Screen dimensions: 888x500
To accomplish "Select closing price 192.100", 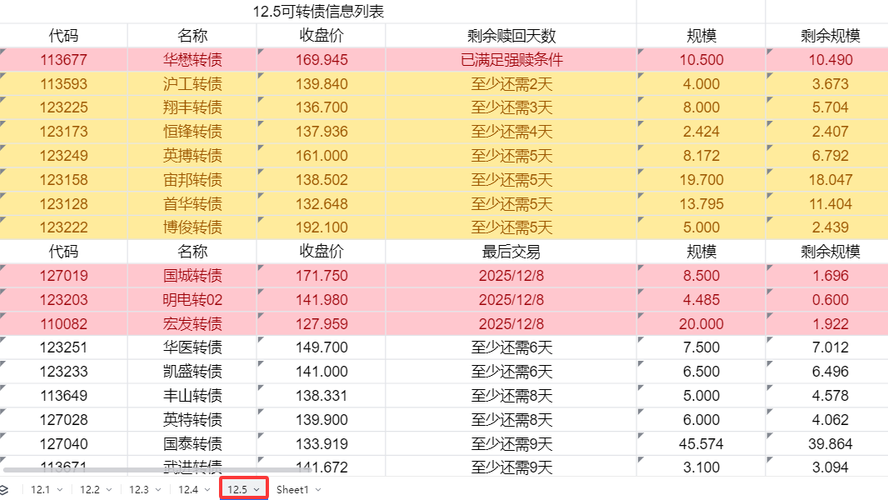I will tap(322, 228).
